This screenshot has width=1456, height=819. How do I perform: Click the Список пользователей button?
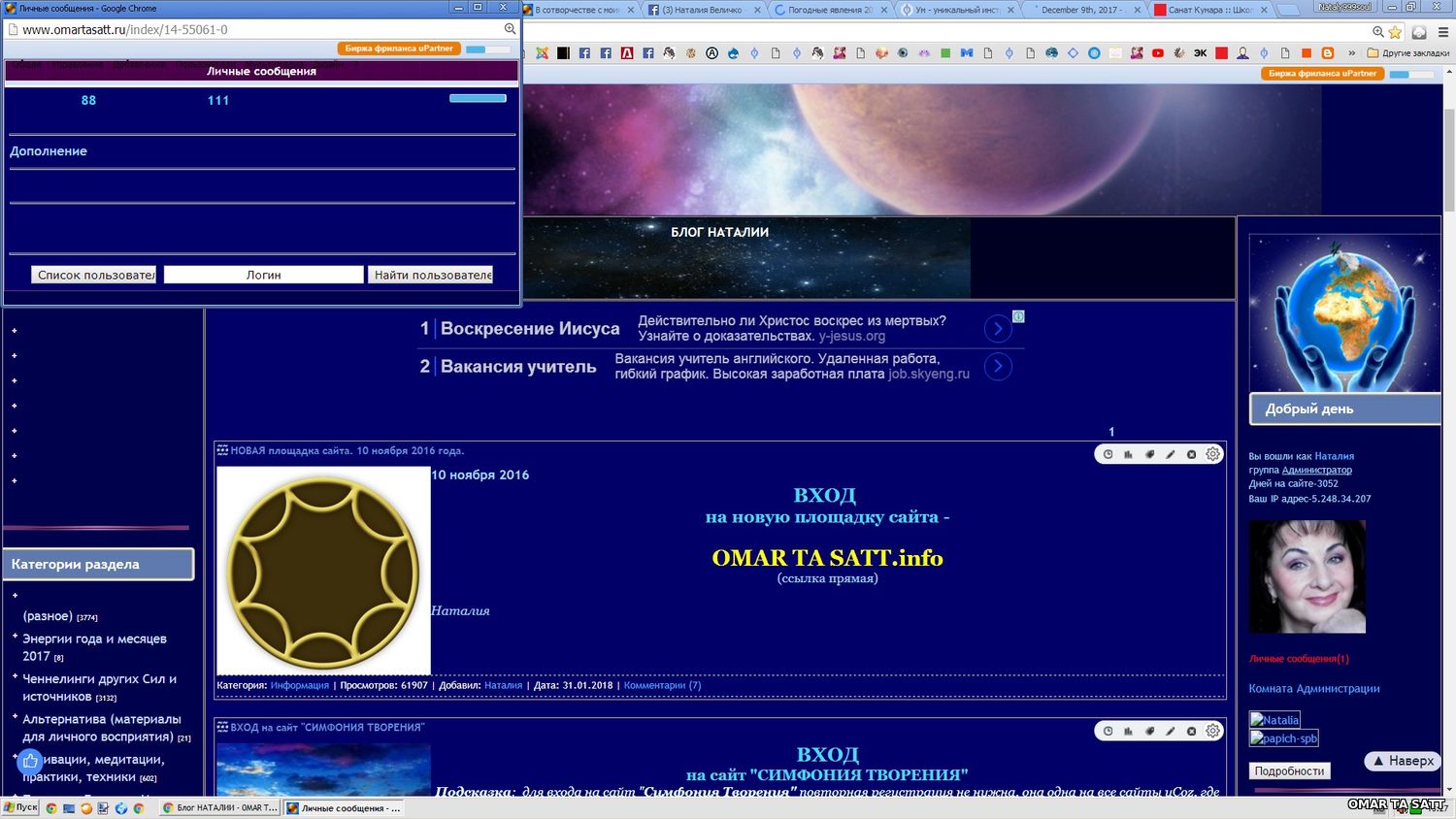click(95, 275)
